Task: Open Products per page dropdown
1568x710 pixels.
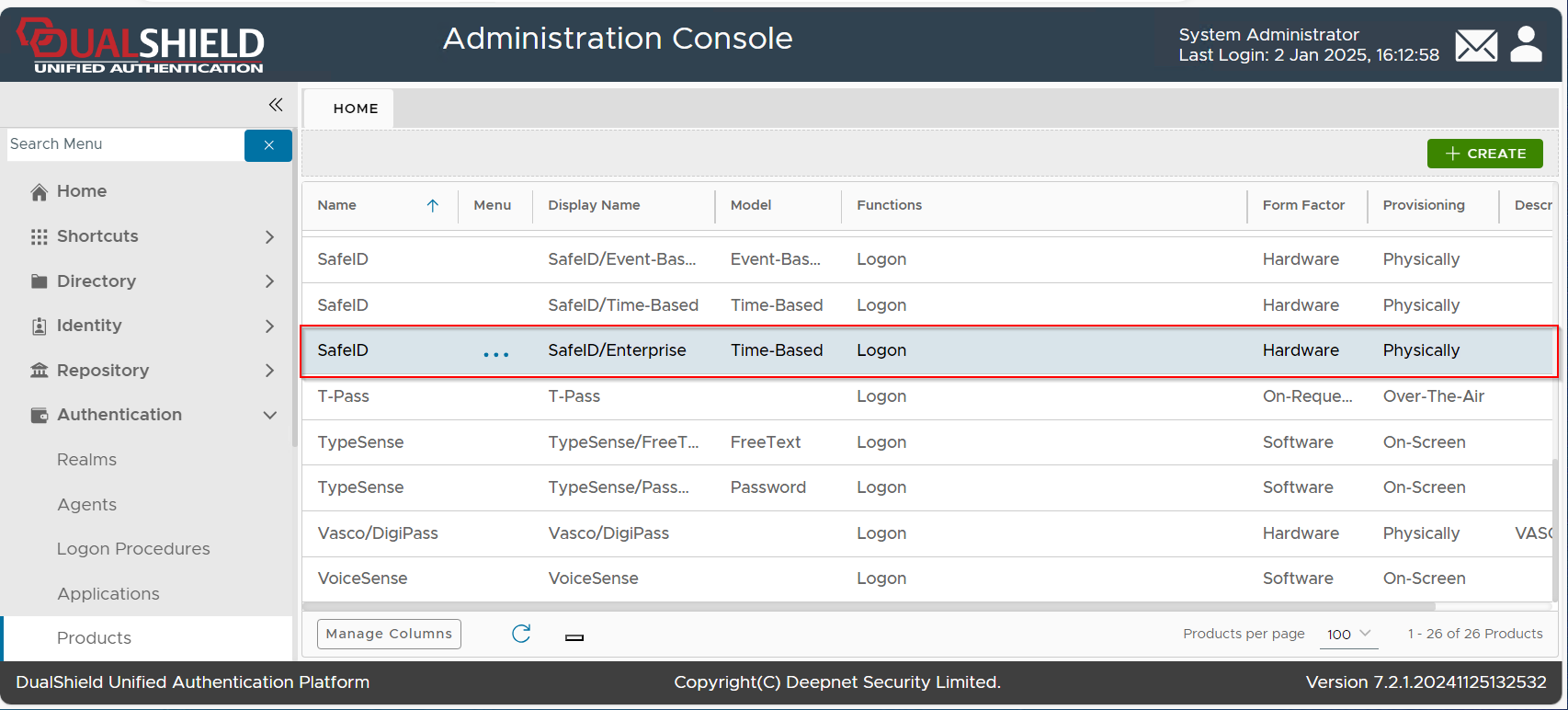Action: coord(1348,634)
